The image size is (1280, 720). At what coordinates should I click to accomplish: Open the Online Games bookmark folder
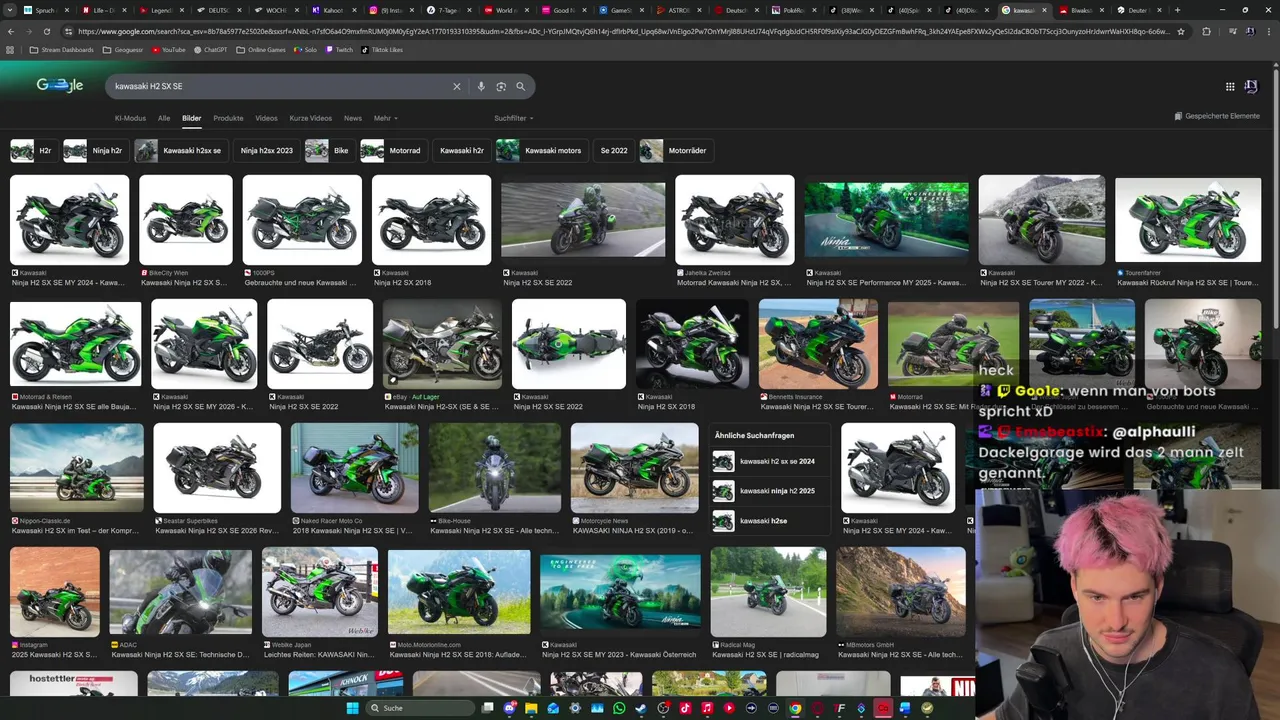[x=261, y=49]
